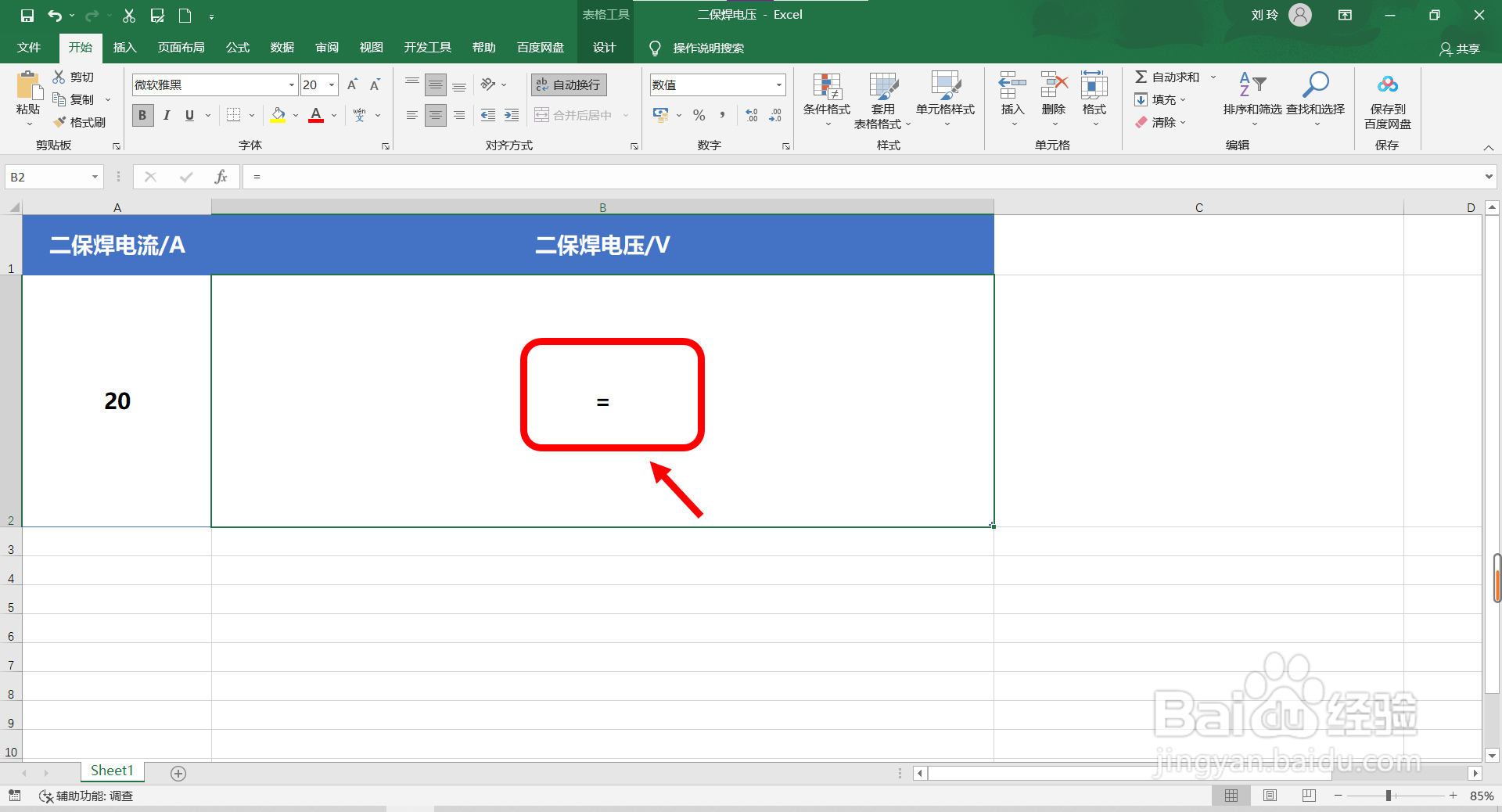
Task: Open Sort and Filter options
Action: [1252, 99]
